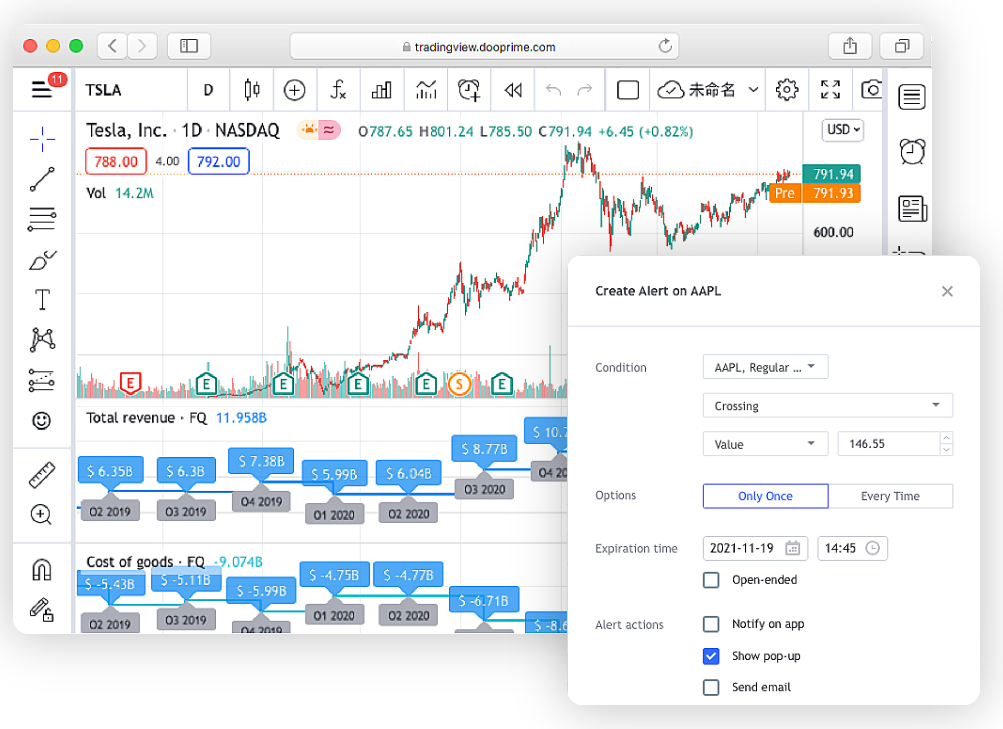This screenshot has height=729, width=1003.
Task: Click the blue 792.00 buy button
Action: click(218, 161)
